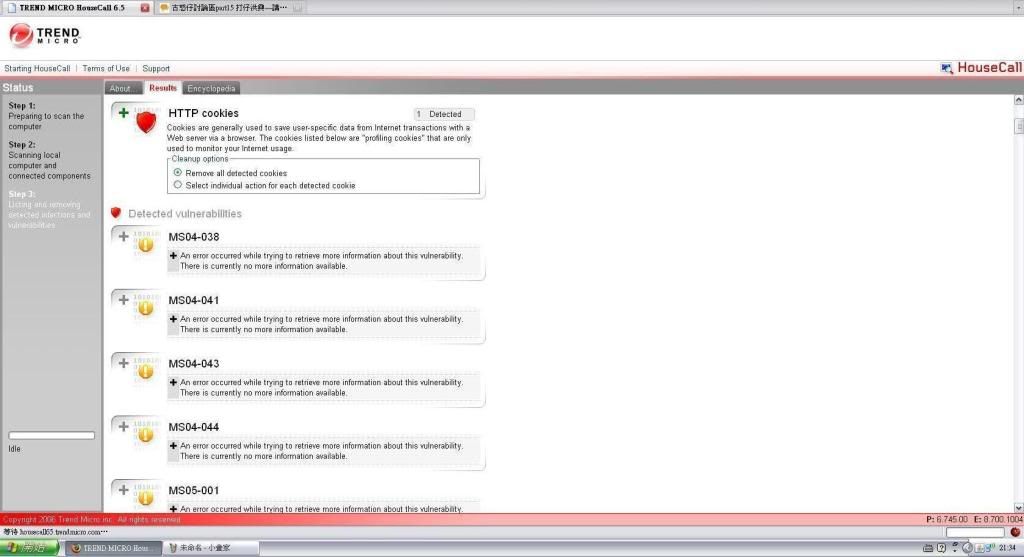
Task: Click the yellow warning icon for MS04-041
Action: pyautogui.click(x=145, y=308)
